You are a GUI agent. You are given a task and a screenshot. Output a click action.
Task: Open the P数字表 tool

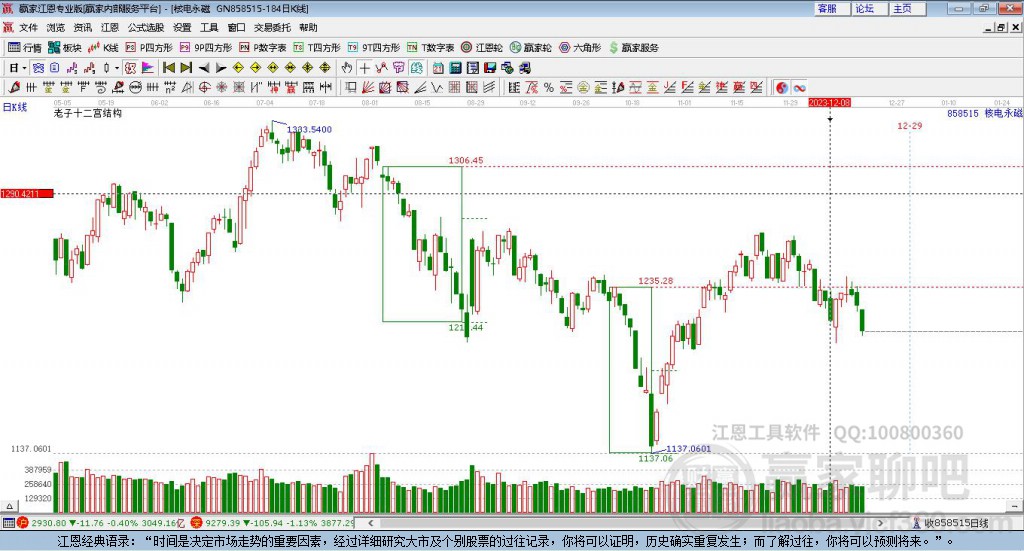point(263,48)
